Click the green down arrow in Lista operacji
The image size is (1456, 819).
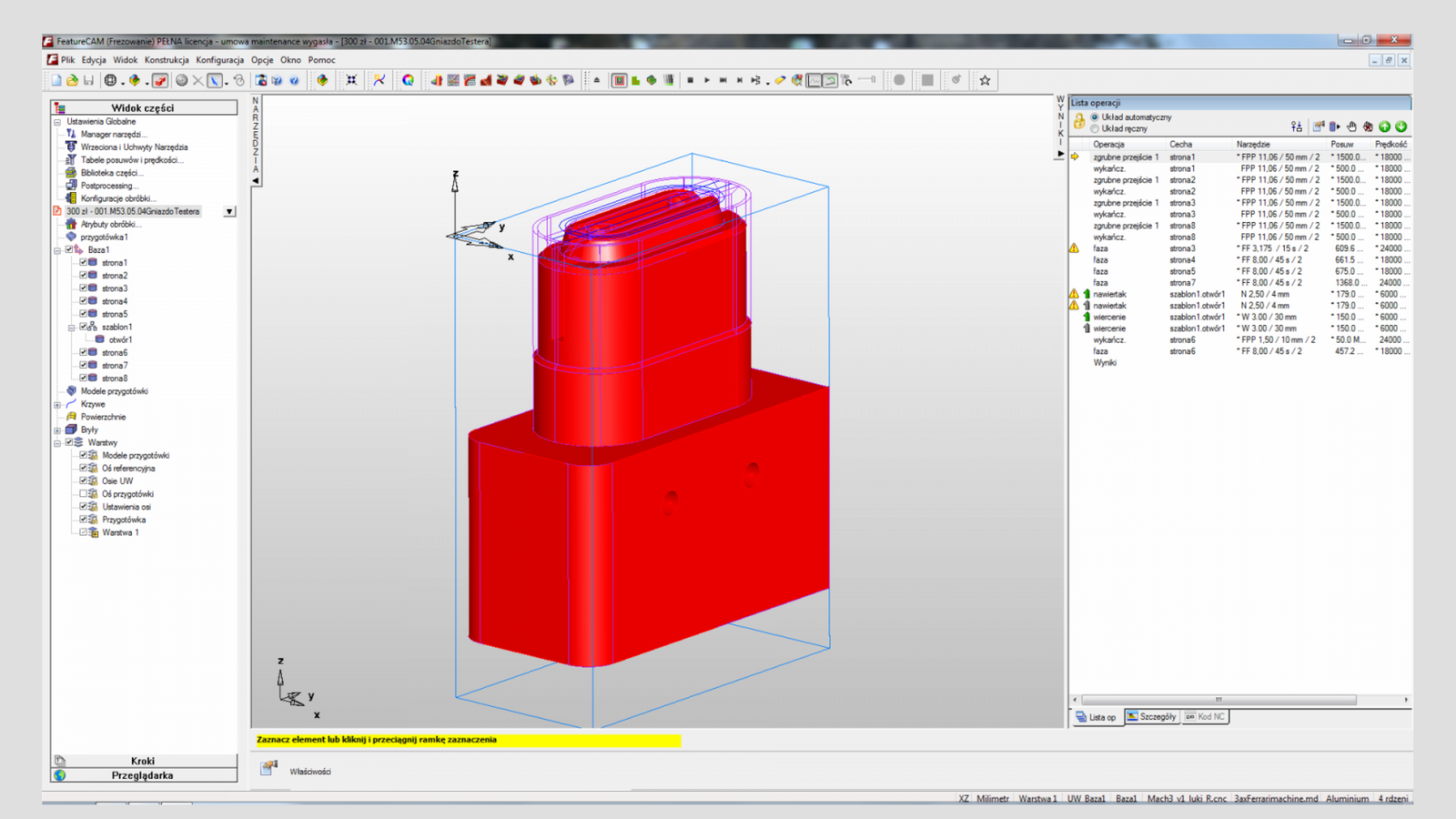1400,126
